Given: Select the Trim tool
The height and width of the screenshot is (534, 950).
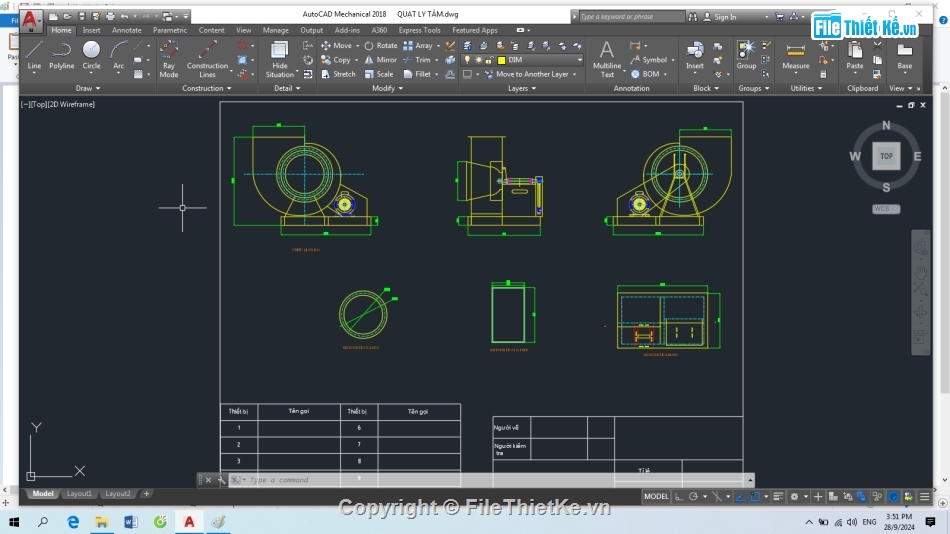Looking at the screenshot, I should point(417,60).
